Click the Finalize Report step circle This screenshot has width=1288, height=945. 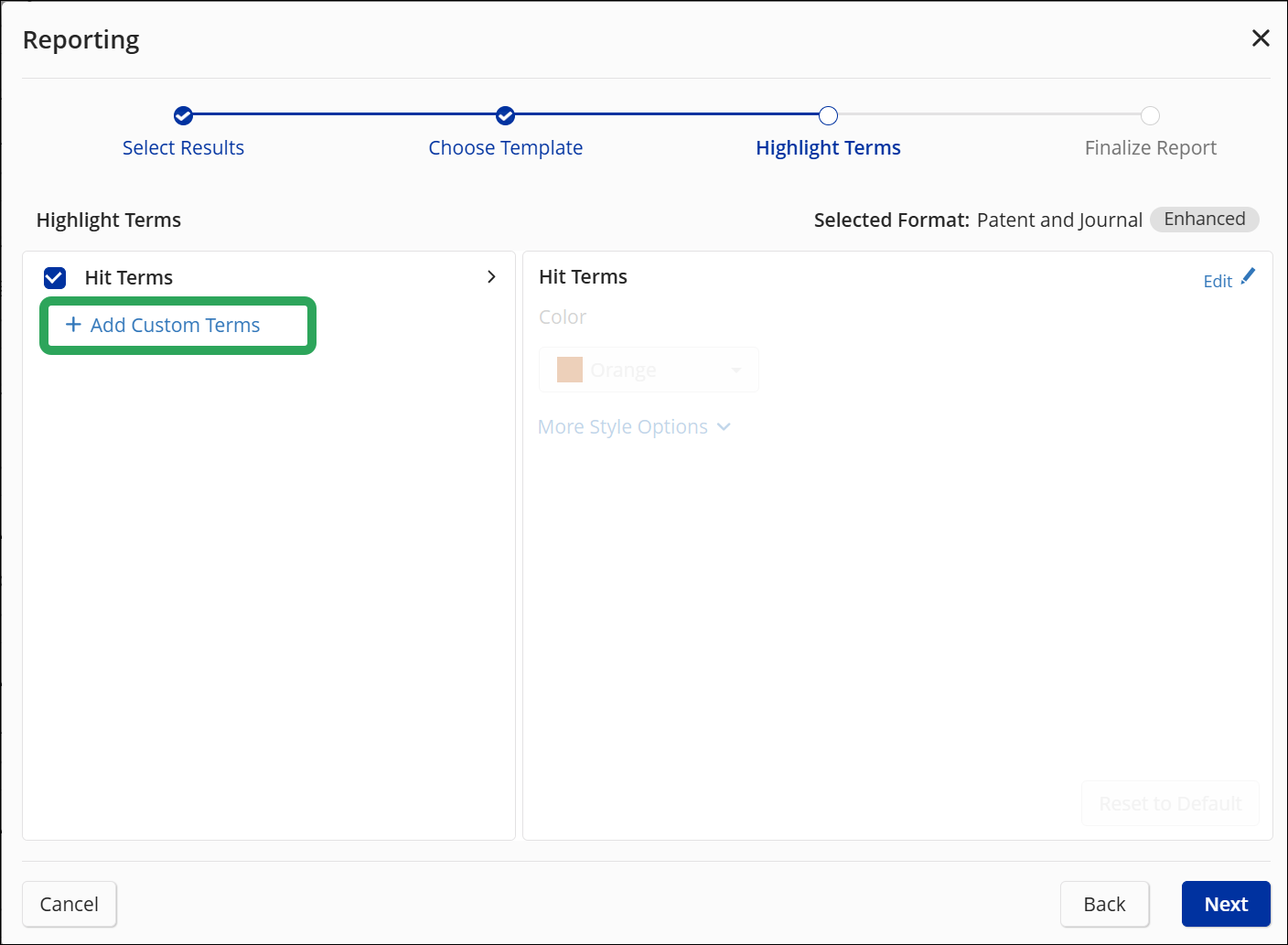point(1150,116)
